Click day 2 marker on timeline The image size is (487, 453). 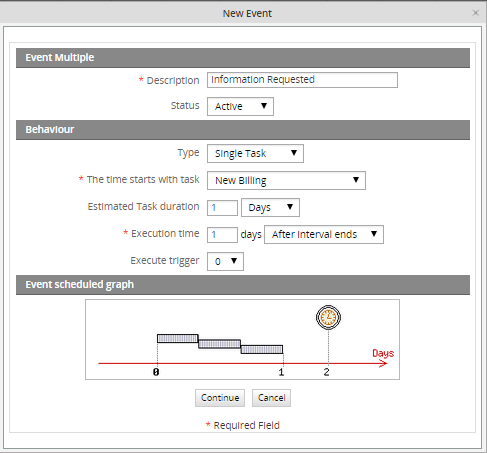click(x=327, y=372)
